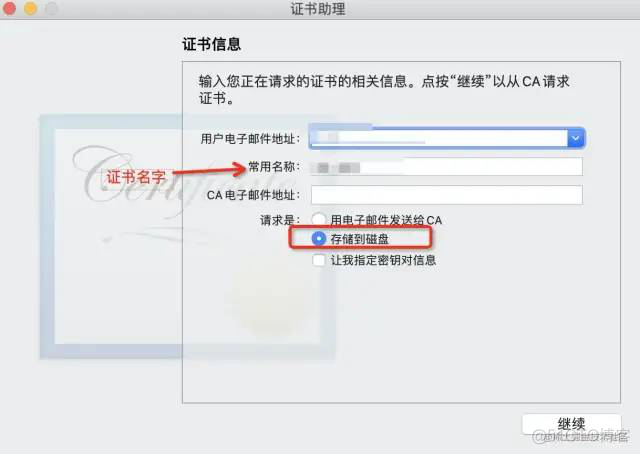Click the 常用名称 label
This screenshot has width=640, height=454.
(x=274, y=167)
